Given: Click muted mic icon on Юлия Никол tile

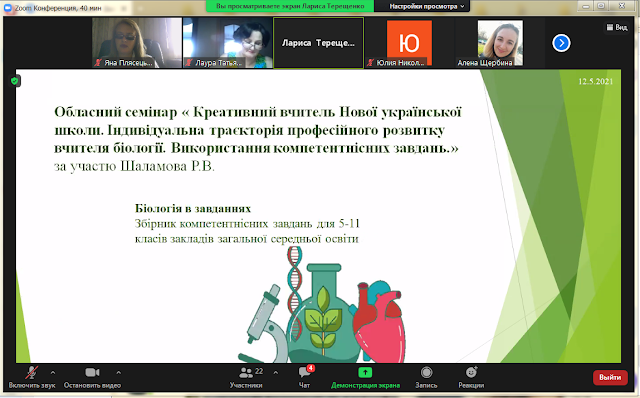Looking at the screenshot, I should point(370,62).
